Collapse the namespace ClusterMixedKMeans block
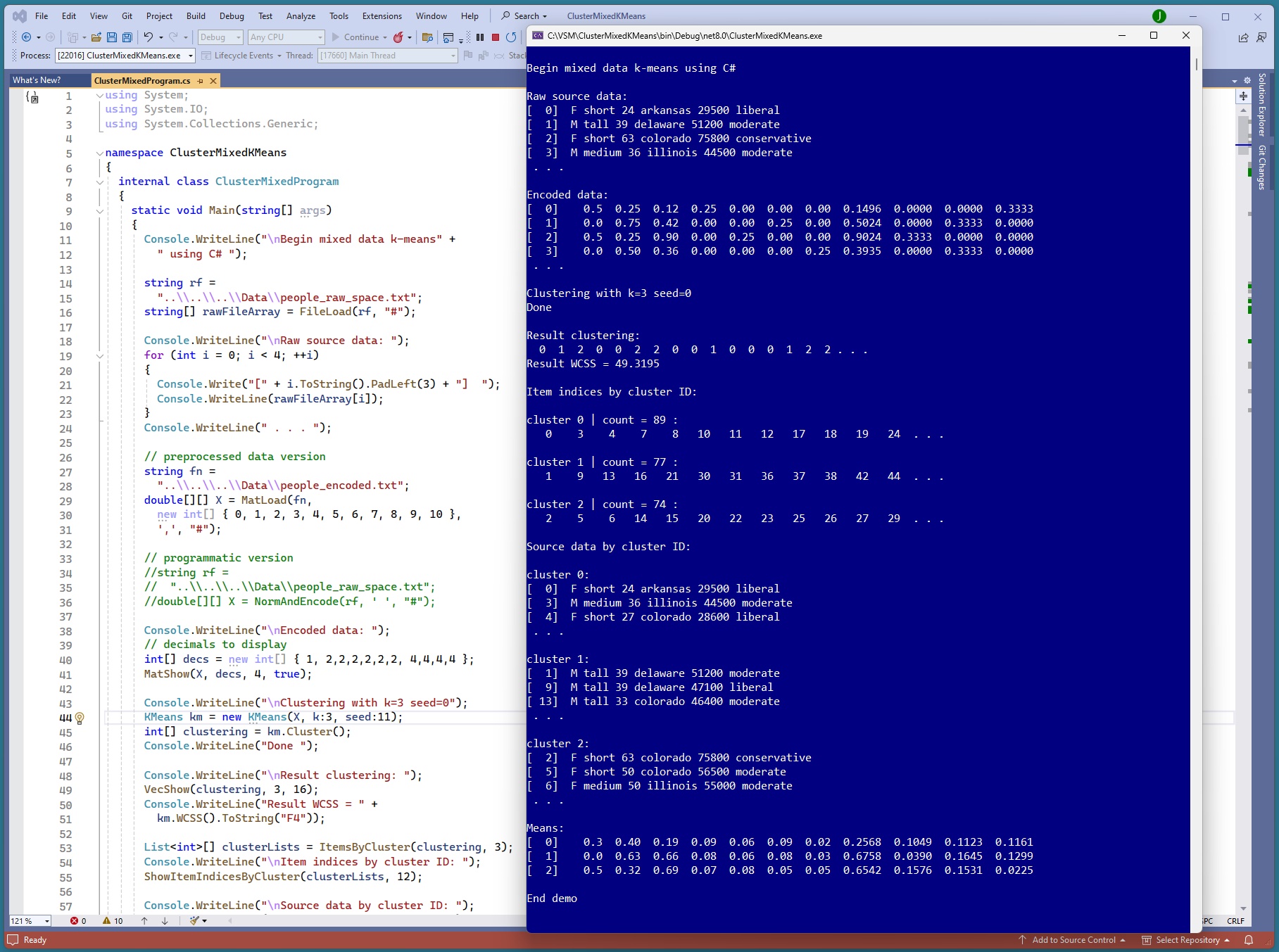The image size is (1279, 952). click(x=100, y=153)
